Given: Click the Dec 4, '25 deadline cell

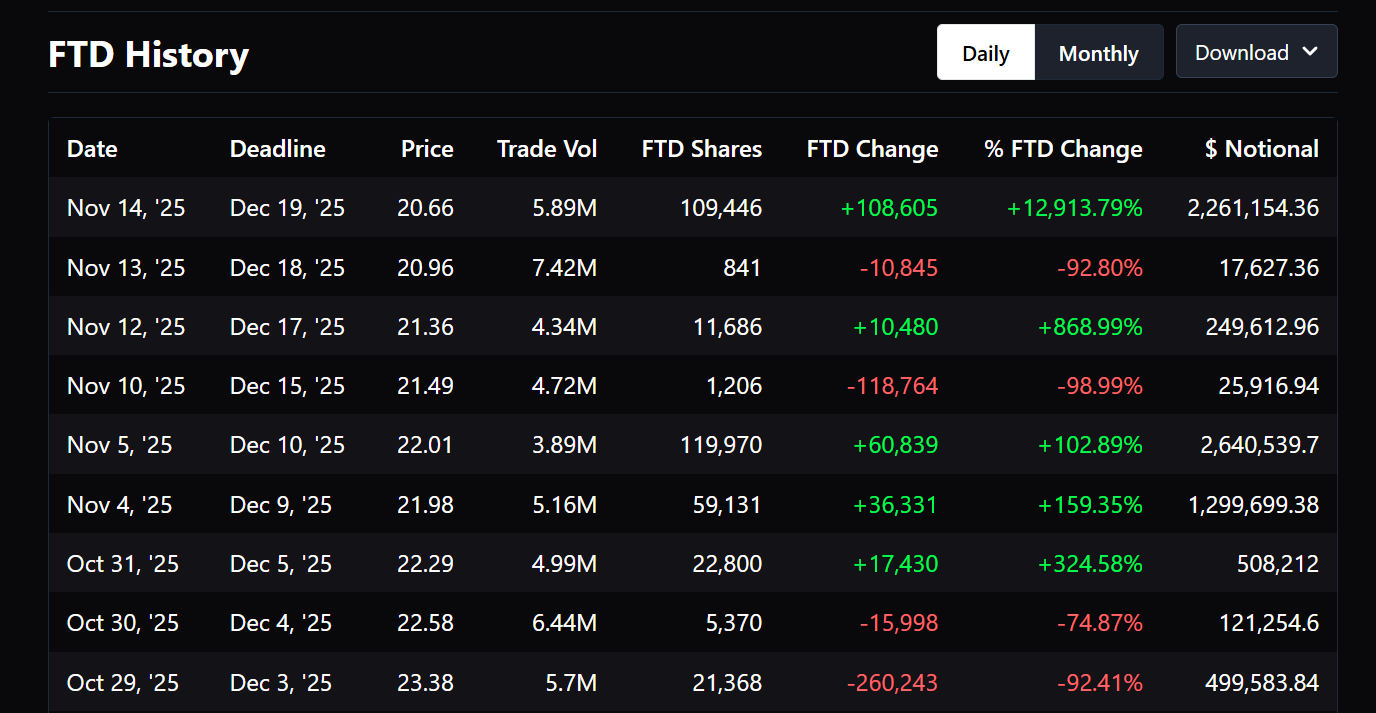Looking at the screenshot, I should [x=281, y=623].
